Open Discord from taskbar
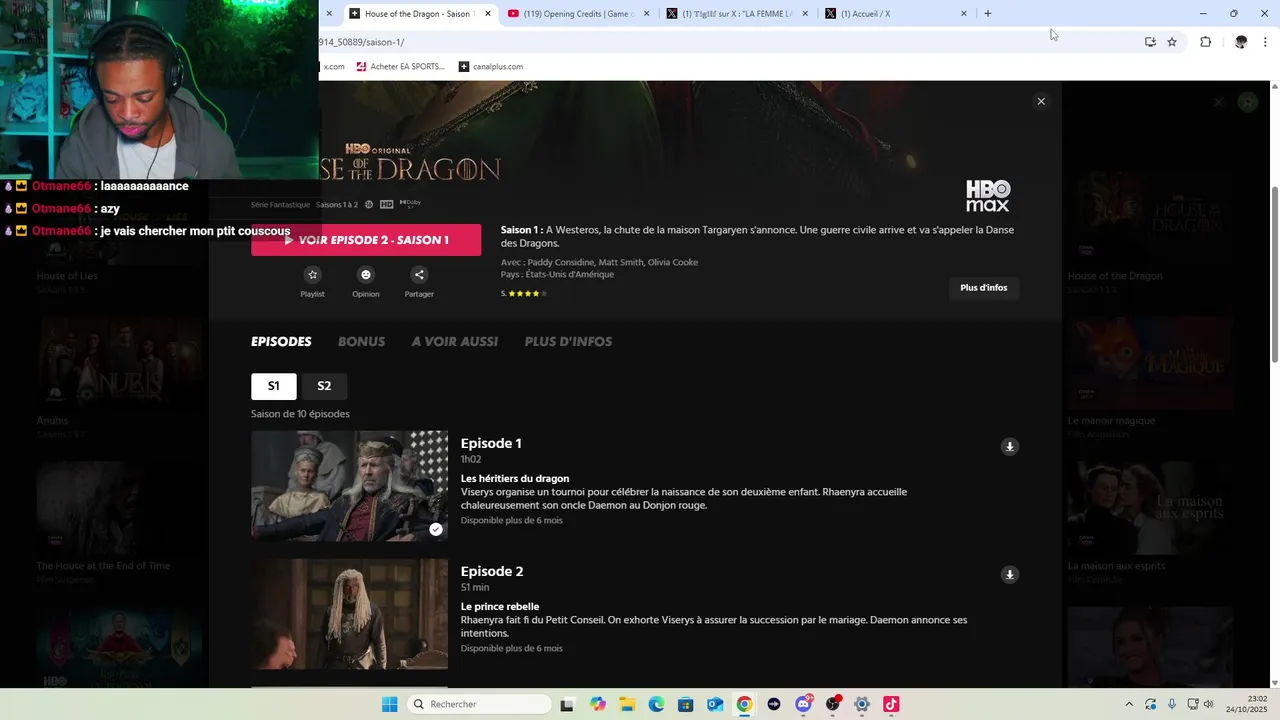1280x720 pixels. [803, 704]
